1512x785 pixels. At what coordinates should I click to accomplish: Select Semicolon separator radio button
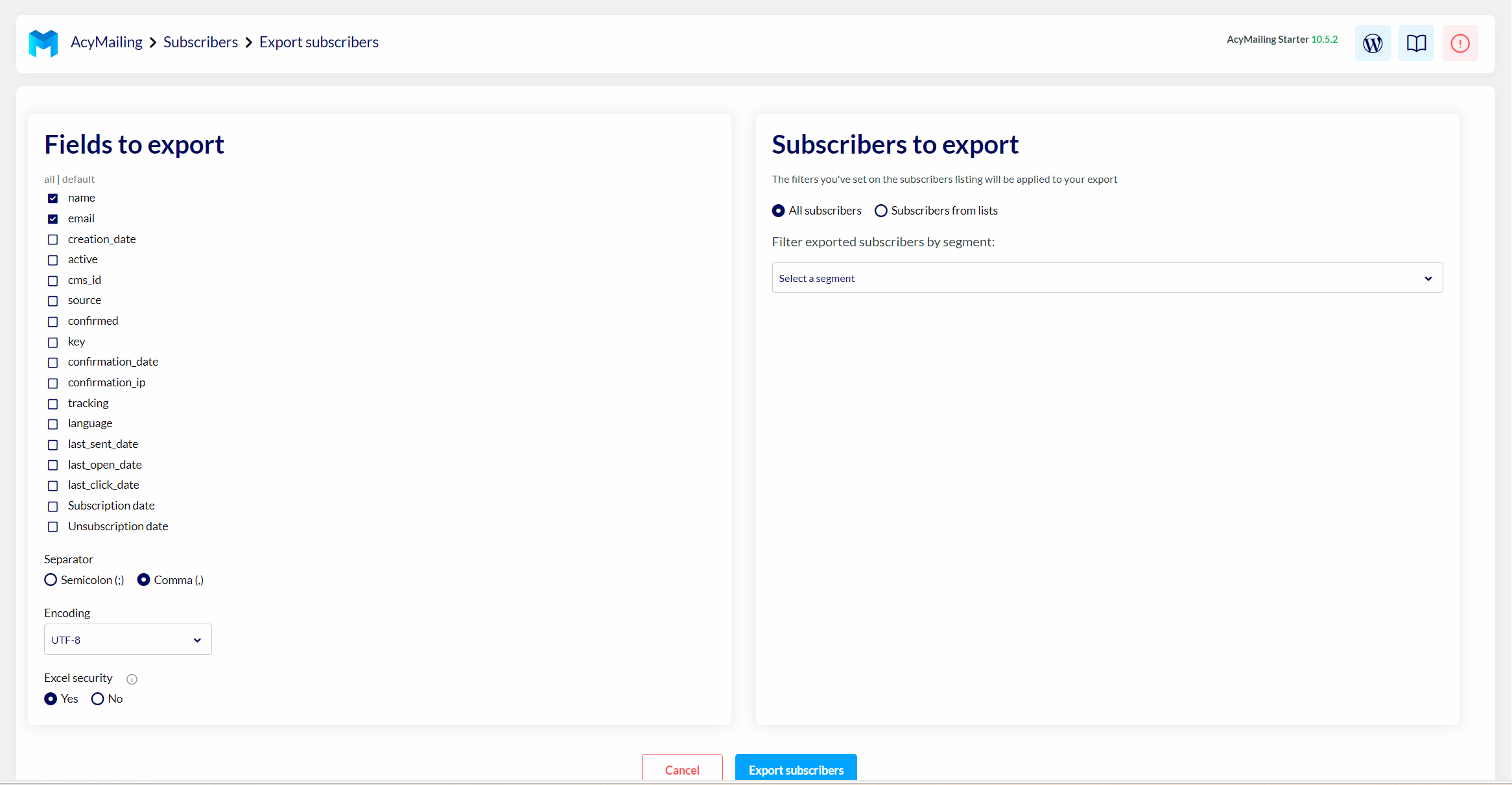(x=51, y=580)
